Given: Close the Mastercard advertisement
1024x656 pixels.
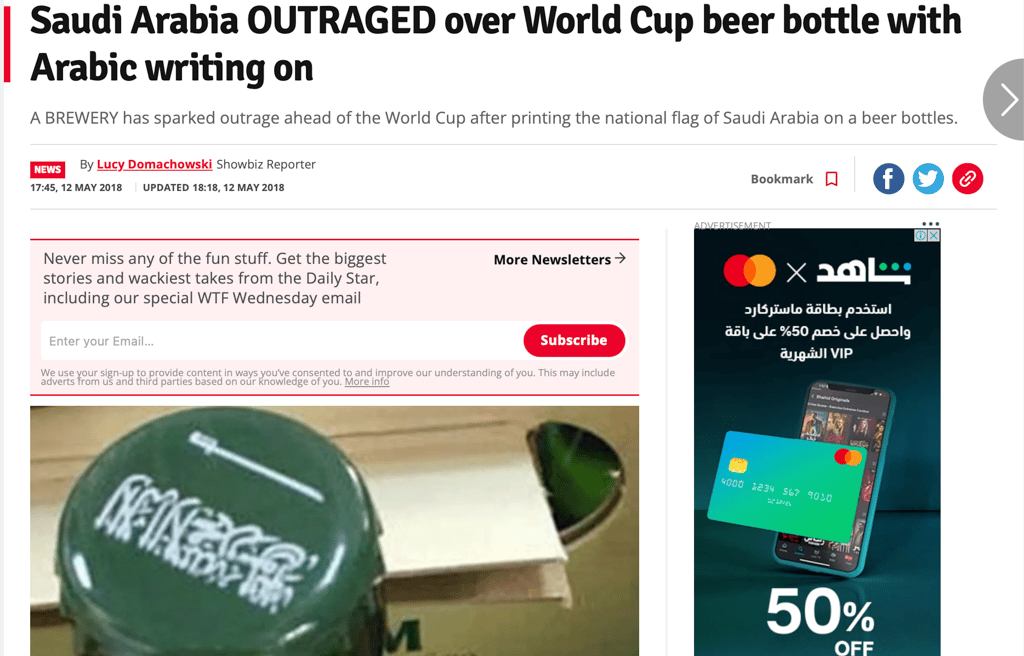Looking at the screenshot, I should 934,235.
